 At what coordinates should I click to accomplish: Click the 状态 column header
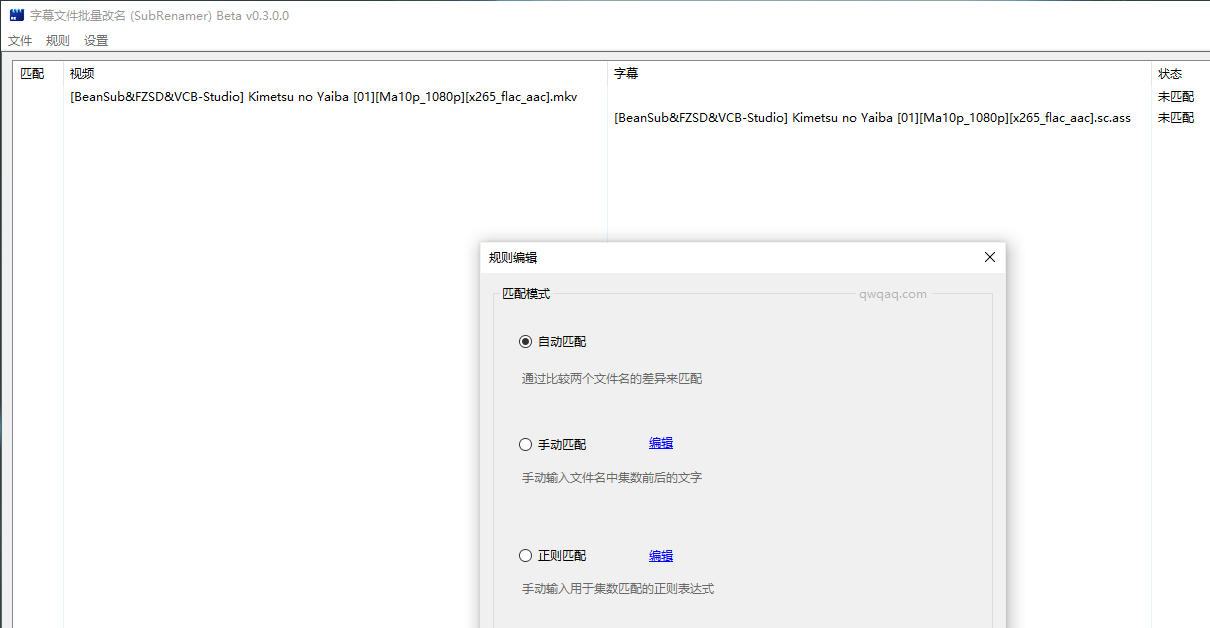1170,74
